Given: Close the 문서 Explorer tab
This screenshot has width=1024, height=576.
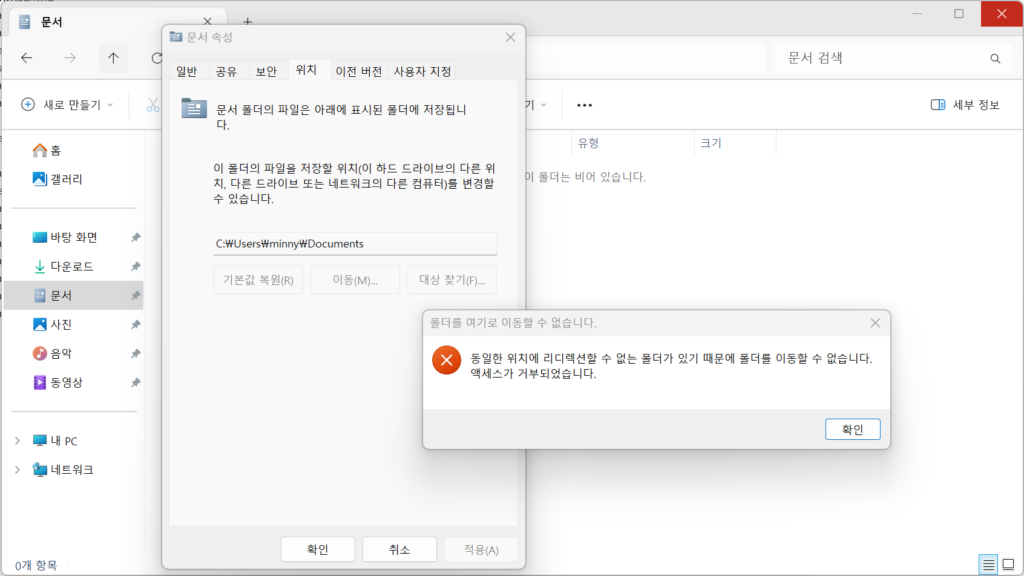Looking at the screenshot, I should (x=207, y=22).
